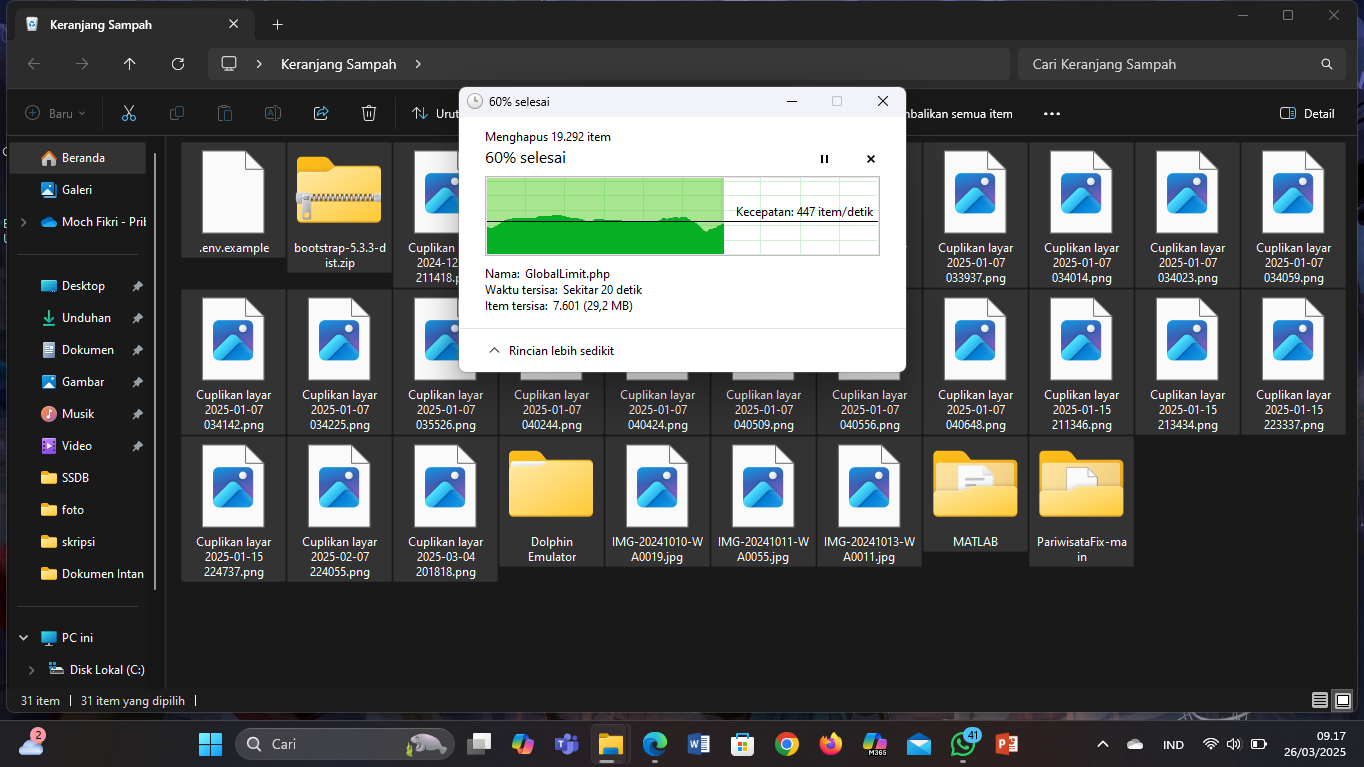The width and height of the screenshot is (1364, 767).
Task: Add a new tab with plus button
Action: pyautogui.click(x=278, y=24)
